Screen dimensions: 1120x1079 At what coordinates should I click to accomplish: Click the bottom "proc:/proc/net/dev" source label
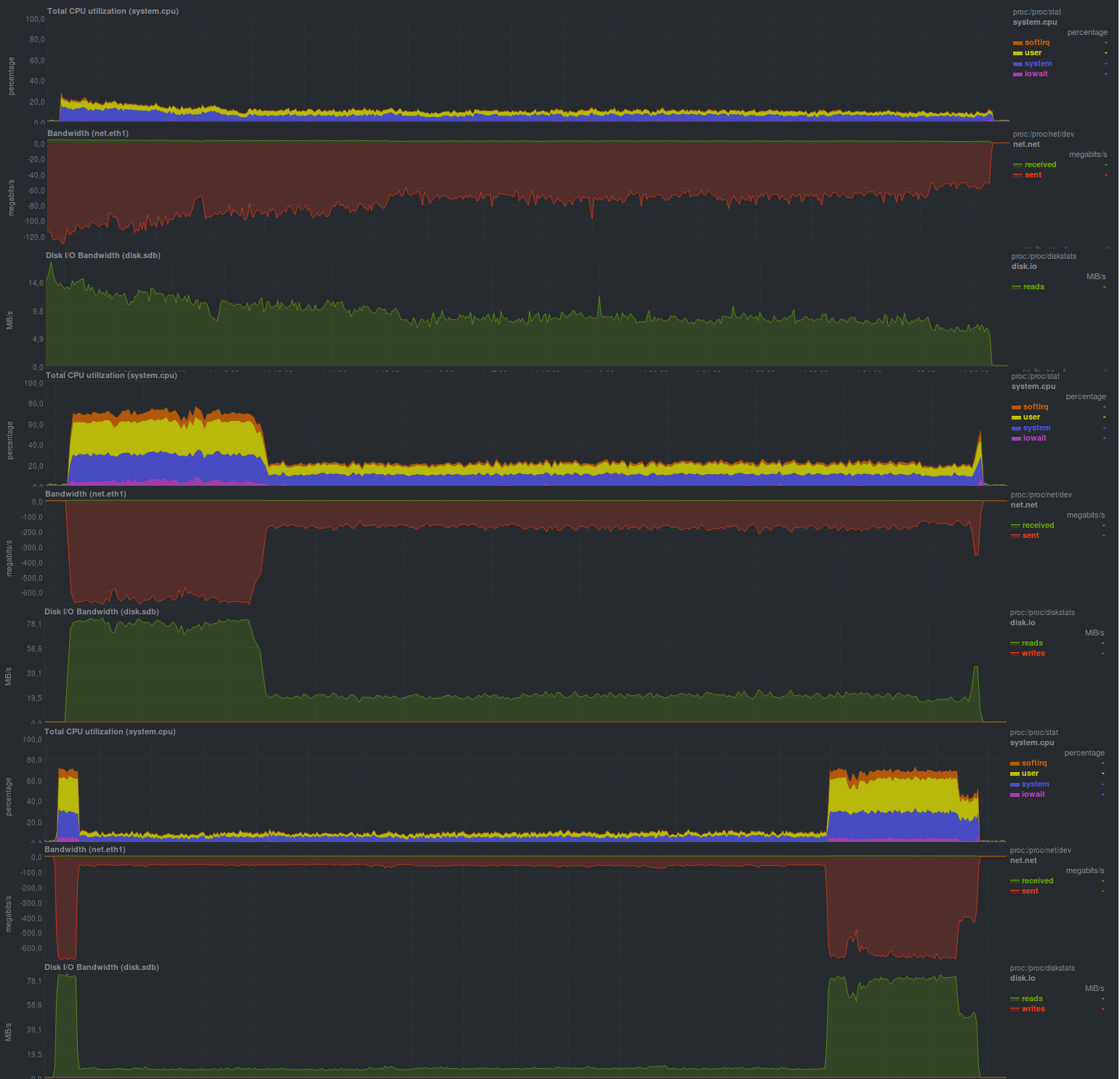pyautogui.click(x=1041, y=851)
